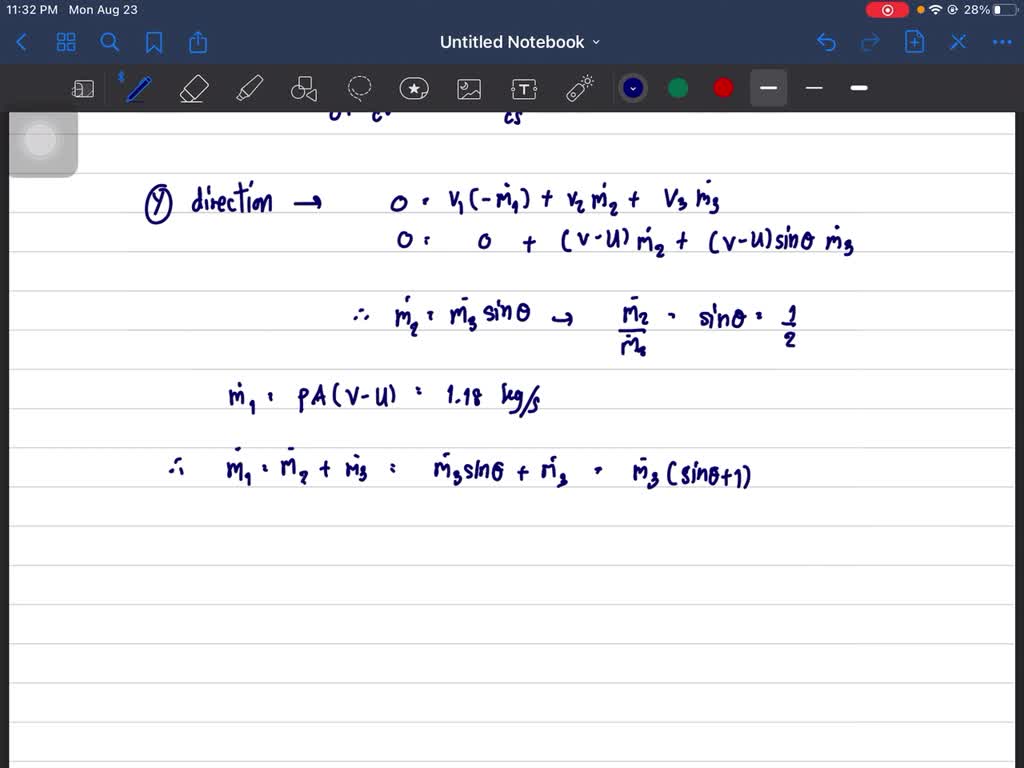
Task: Open the share/export menu
Action: [x=198, y=42]
